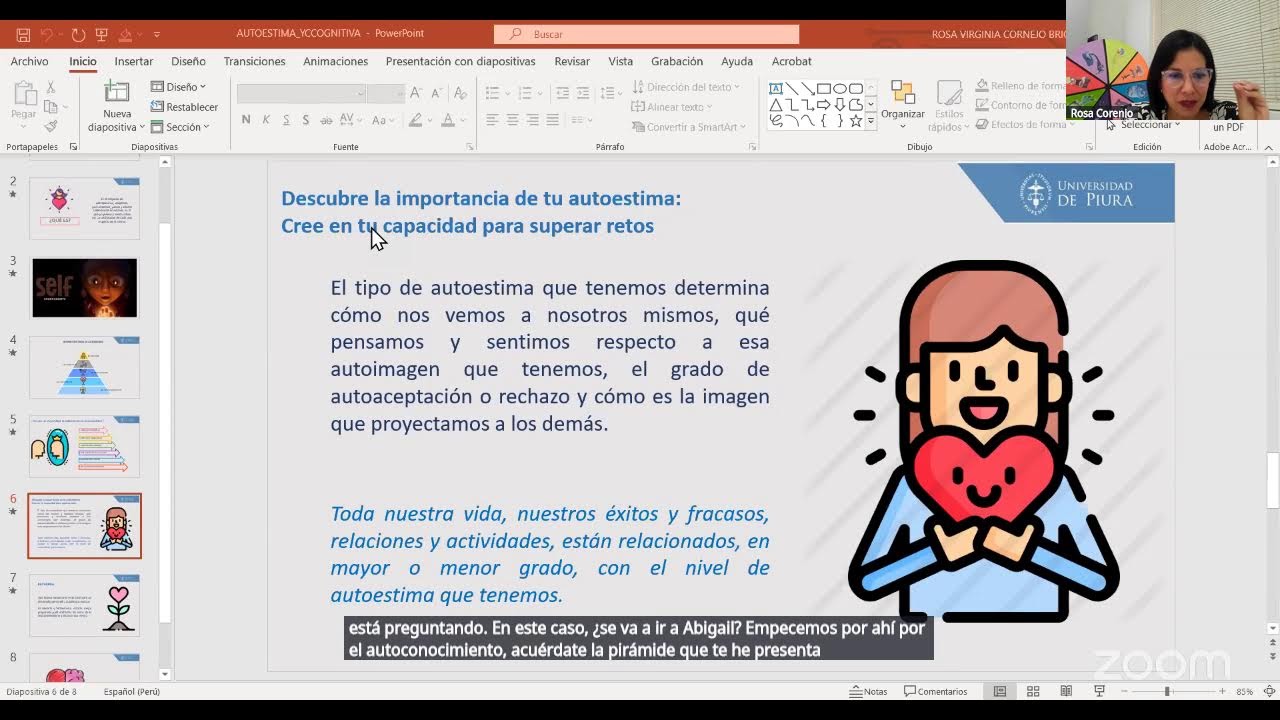This screenshot has width=1280, height=720.
Task: Switch to the Transiciones tab
Action: coord(254,61)
